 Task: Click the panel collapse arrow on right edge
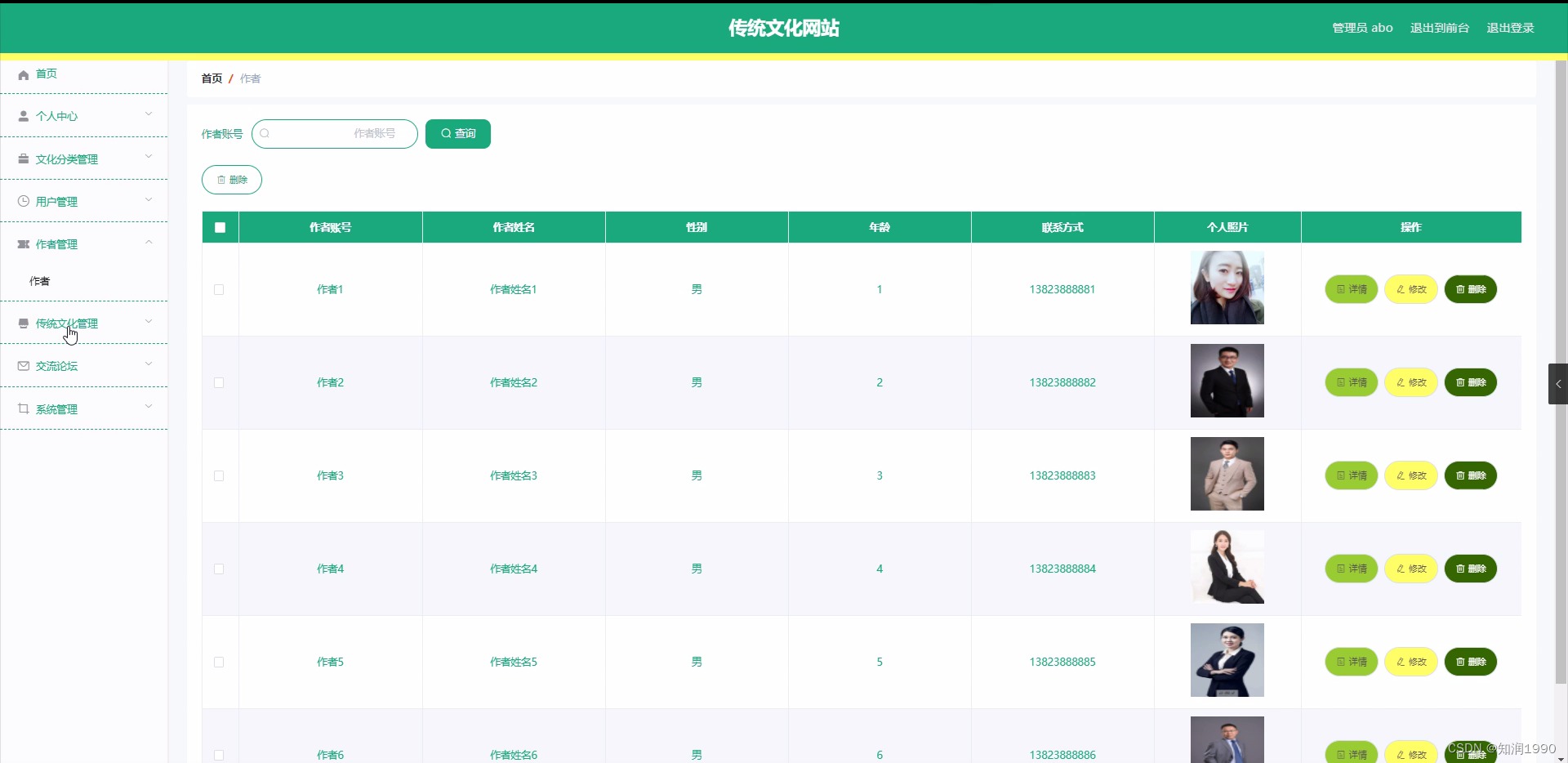coord(1558,383)
